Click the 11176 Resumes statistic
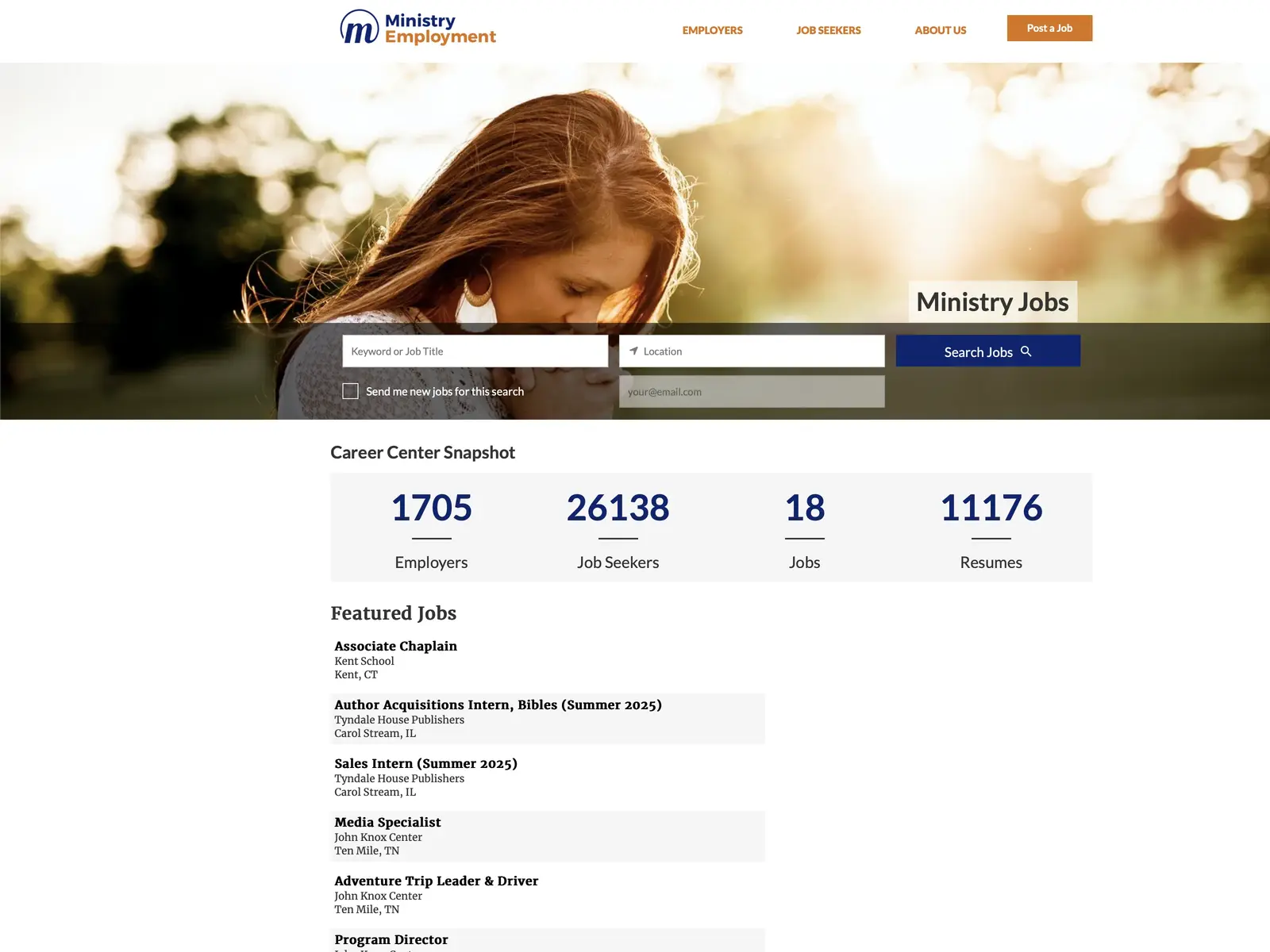 991,529
